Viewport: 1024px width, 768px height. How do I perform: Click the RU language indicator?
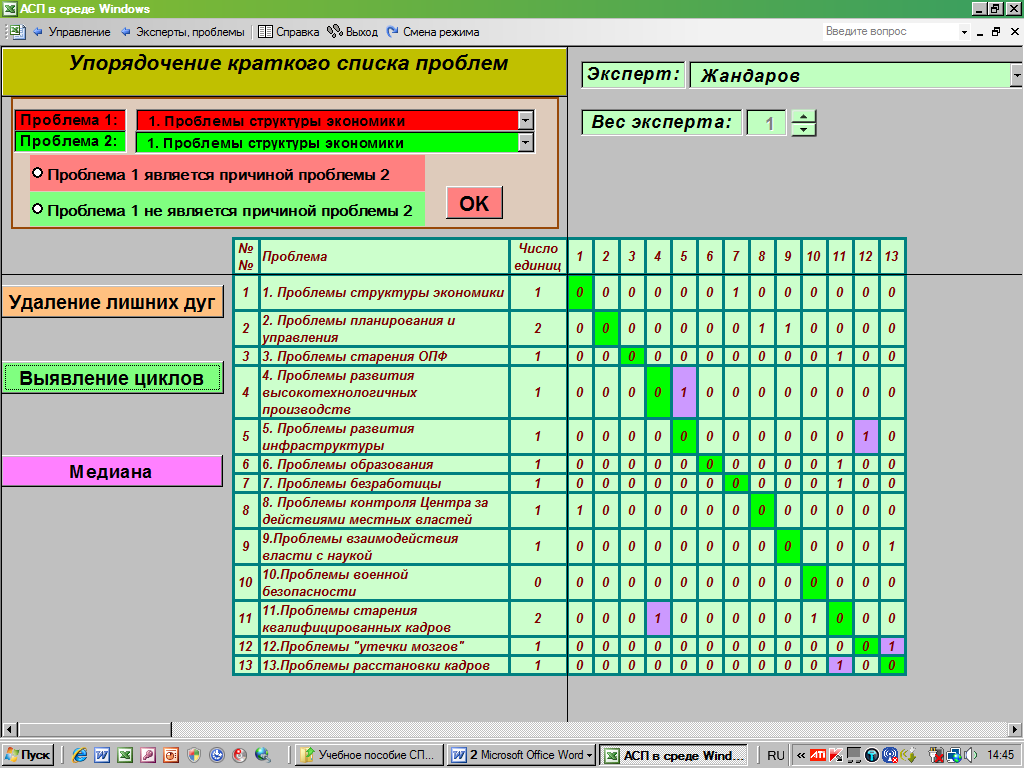click(x=775, y=756)
